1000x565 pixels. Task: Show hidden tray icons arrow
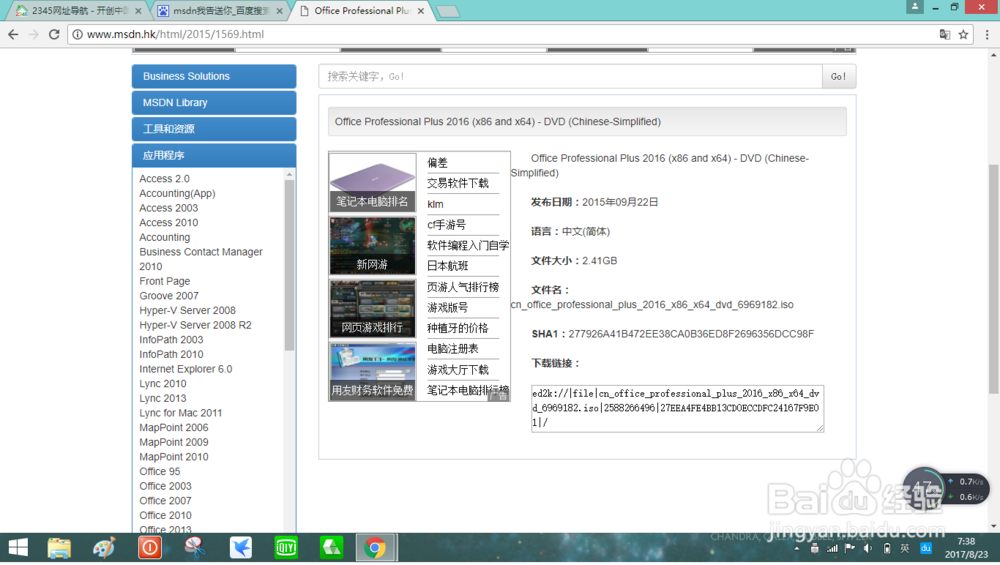[x=797, y=548]
